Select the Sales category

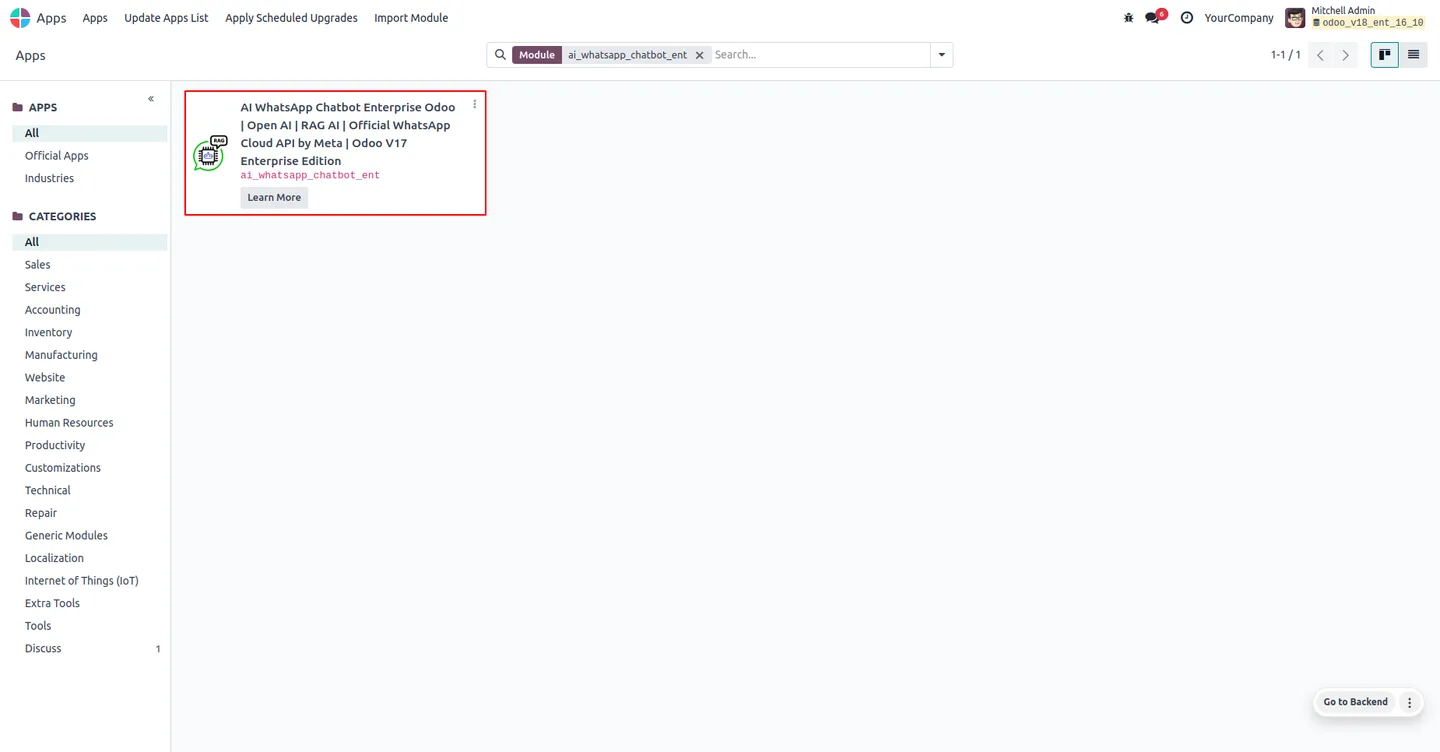point(90,265)
